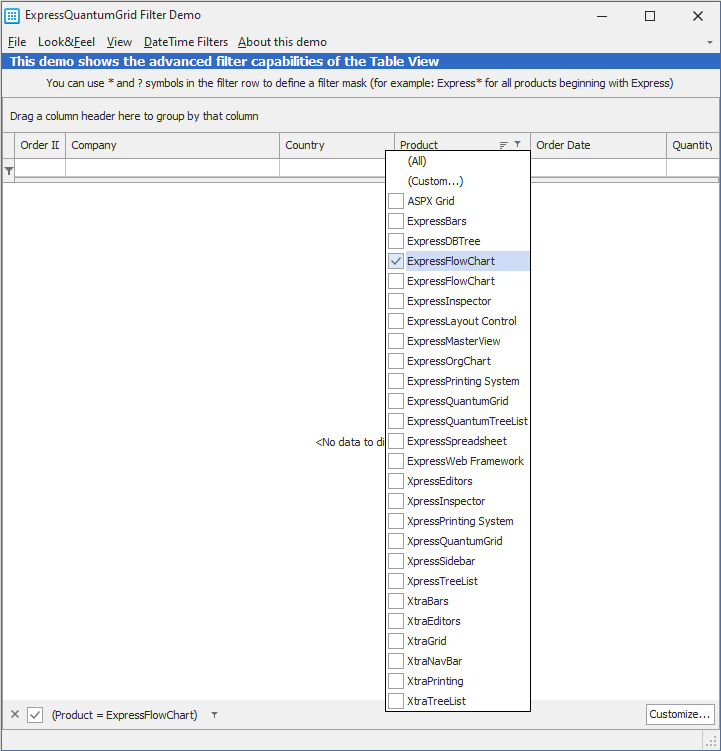Check the XtraPrinting checkbox
The width and height of the screenshot is (721, 751).
pyautogui.click(x=396, y=681)
